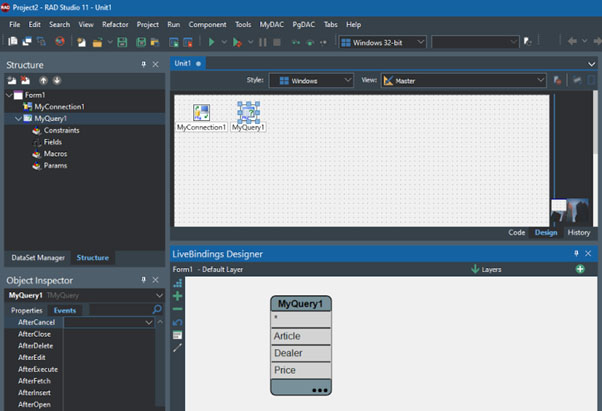
Task: Pin the Structure panel
Action: [144, 64]
